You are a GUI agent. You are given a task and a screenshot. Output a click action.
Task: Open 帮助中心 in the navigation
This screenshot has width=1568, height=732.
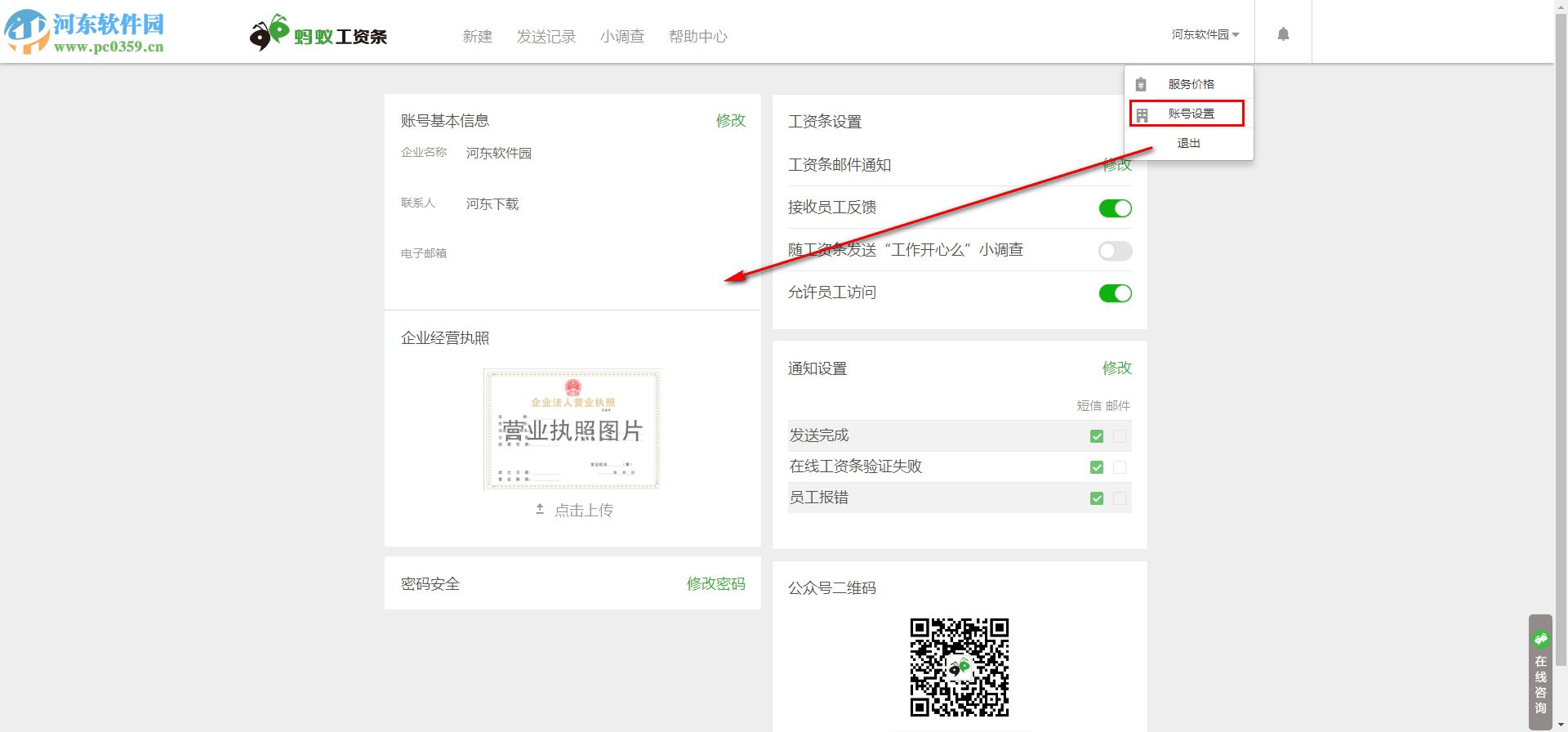click(x=697, y=37)
